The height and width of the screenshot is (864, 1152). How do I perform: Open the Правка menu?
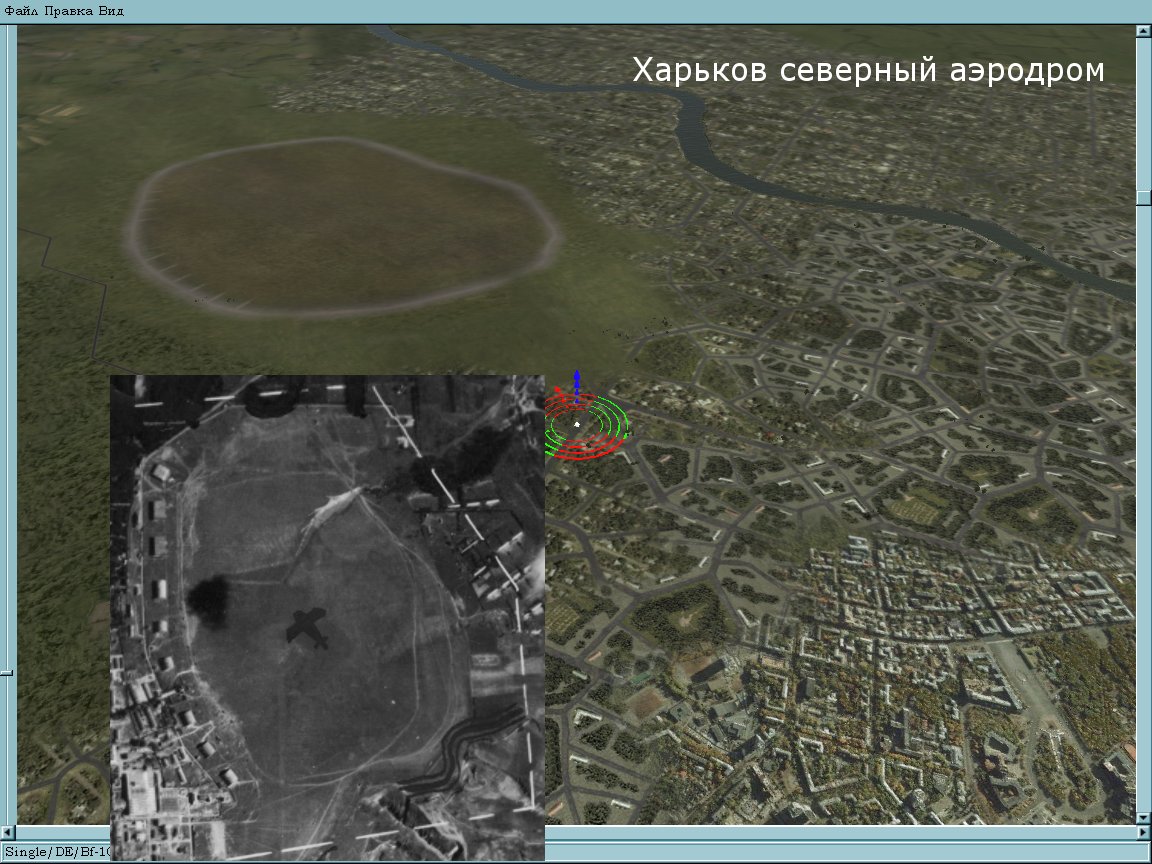pos(69,11)
